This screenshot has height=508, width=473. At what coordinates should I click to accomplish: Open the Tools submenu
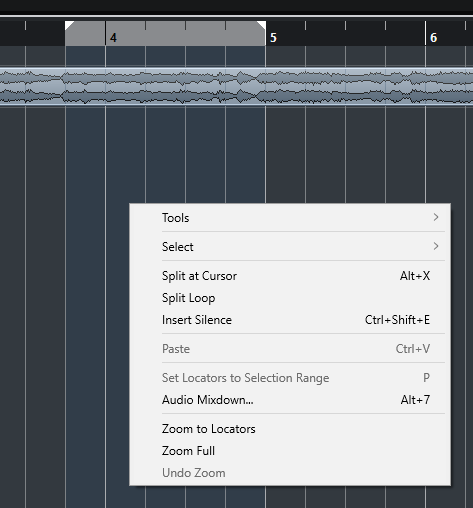tap(290, 218)
